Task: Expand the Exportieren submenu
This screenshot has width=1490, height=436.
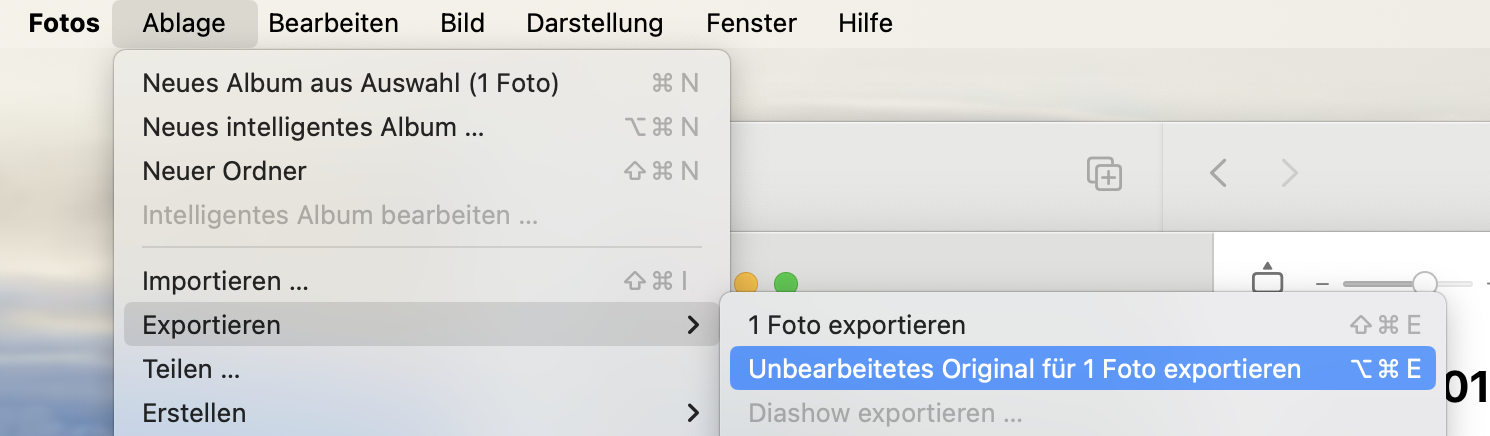Action: pyautogui.click(x=420, y=325)
